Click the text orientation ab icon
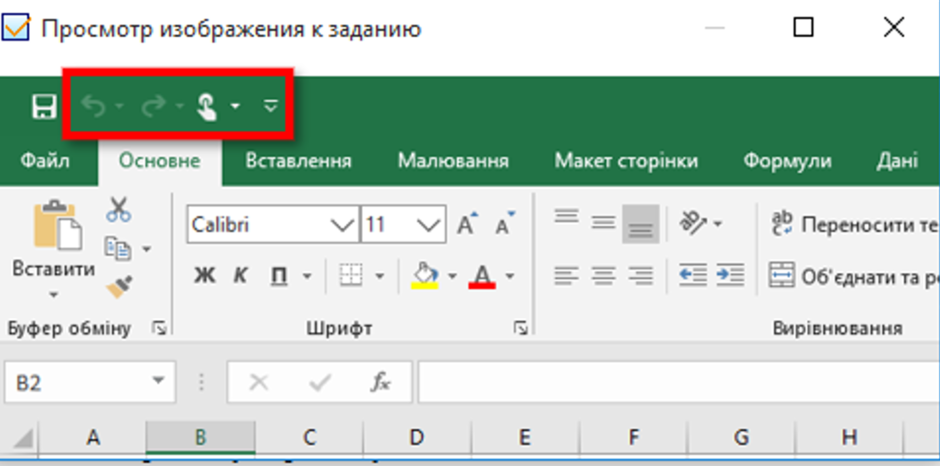Image resolution: width=940 pixels, height=466 pixels. 691,223
